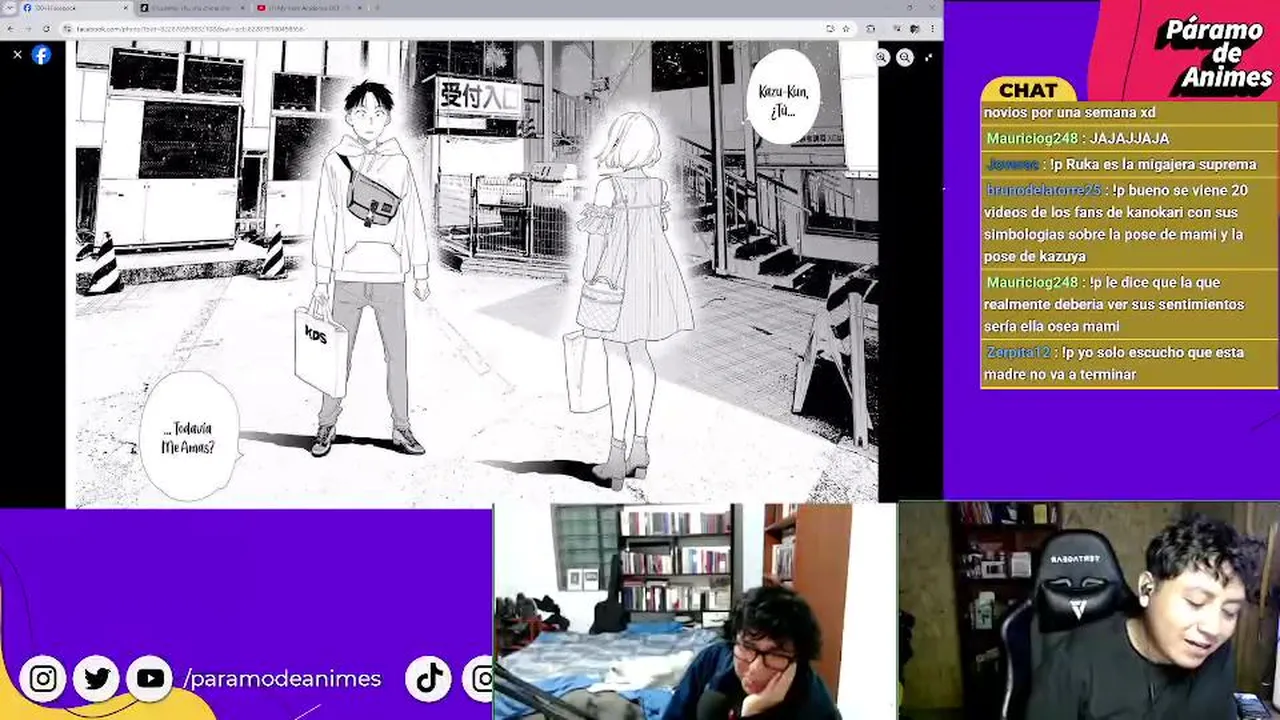The height and width of the screenshot is (720, 1280).
Task: Click the Zarpita12 username in chat
Action: tap(1018, 352)
